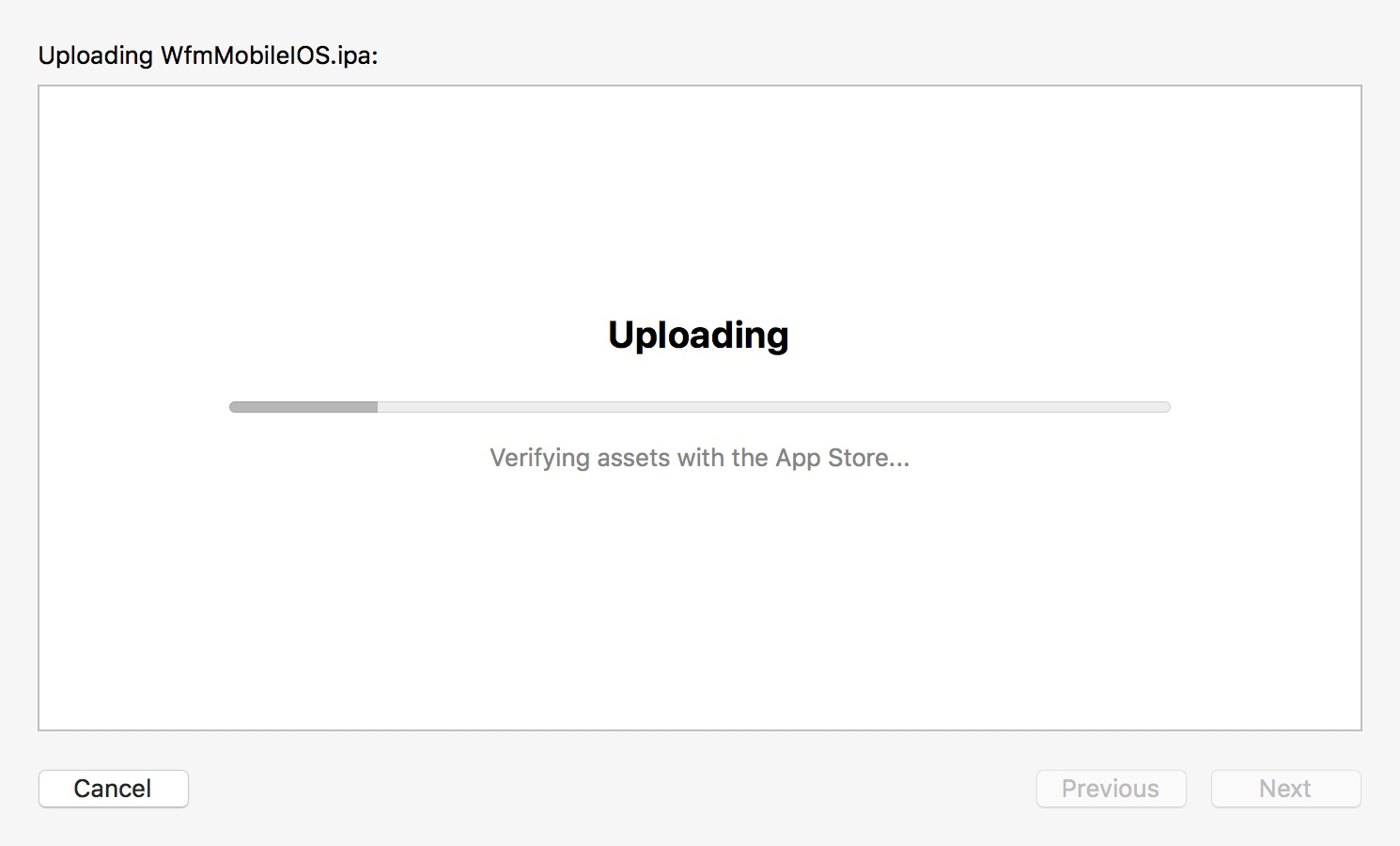Click the word Uploading in the top title label
The image size is (1400, 846).
pos(95,55)
